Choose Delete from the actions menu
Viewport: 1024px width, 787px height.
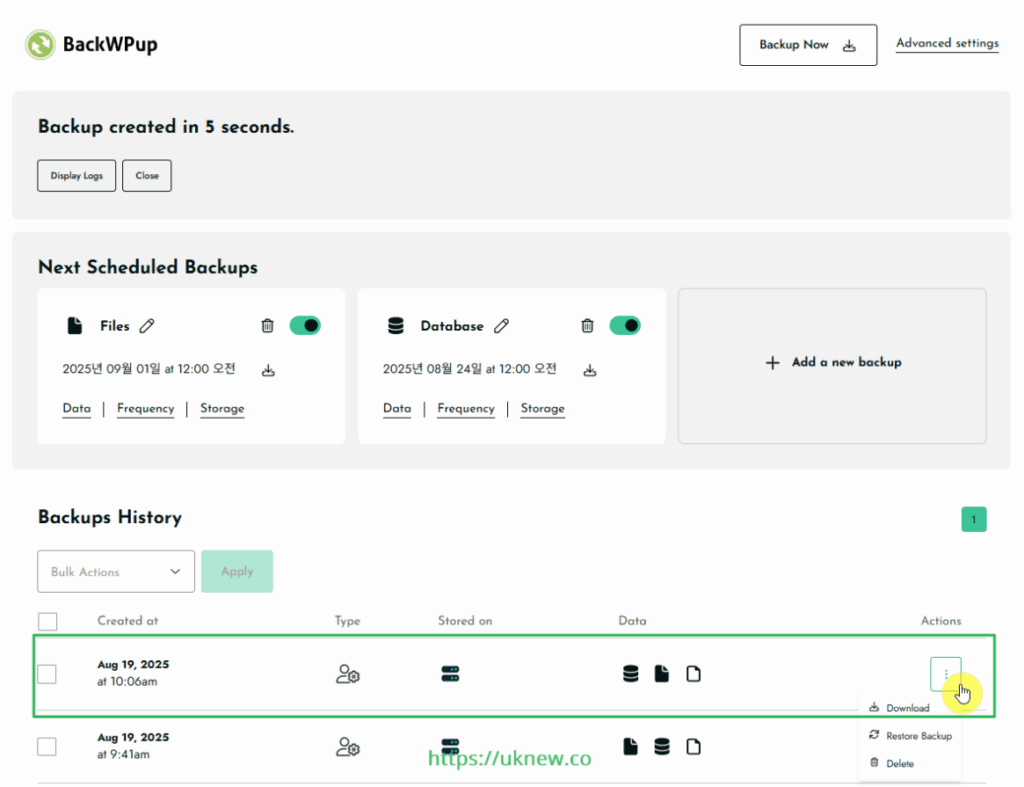click(899, 764)
